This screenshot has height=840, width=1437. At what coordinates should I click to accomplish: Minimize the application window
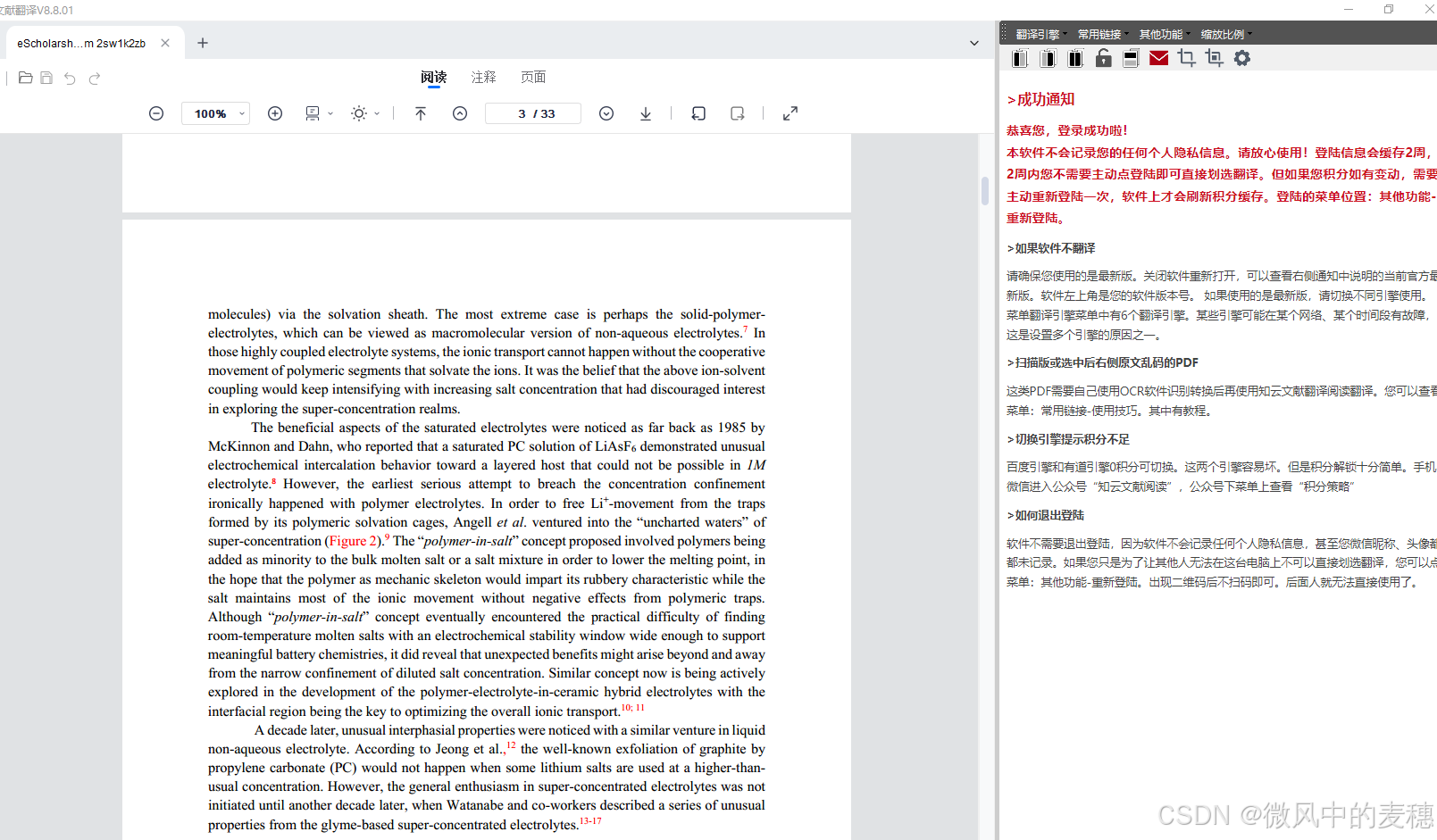click(x=1349, y=9)
